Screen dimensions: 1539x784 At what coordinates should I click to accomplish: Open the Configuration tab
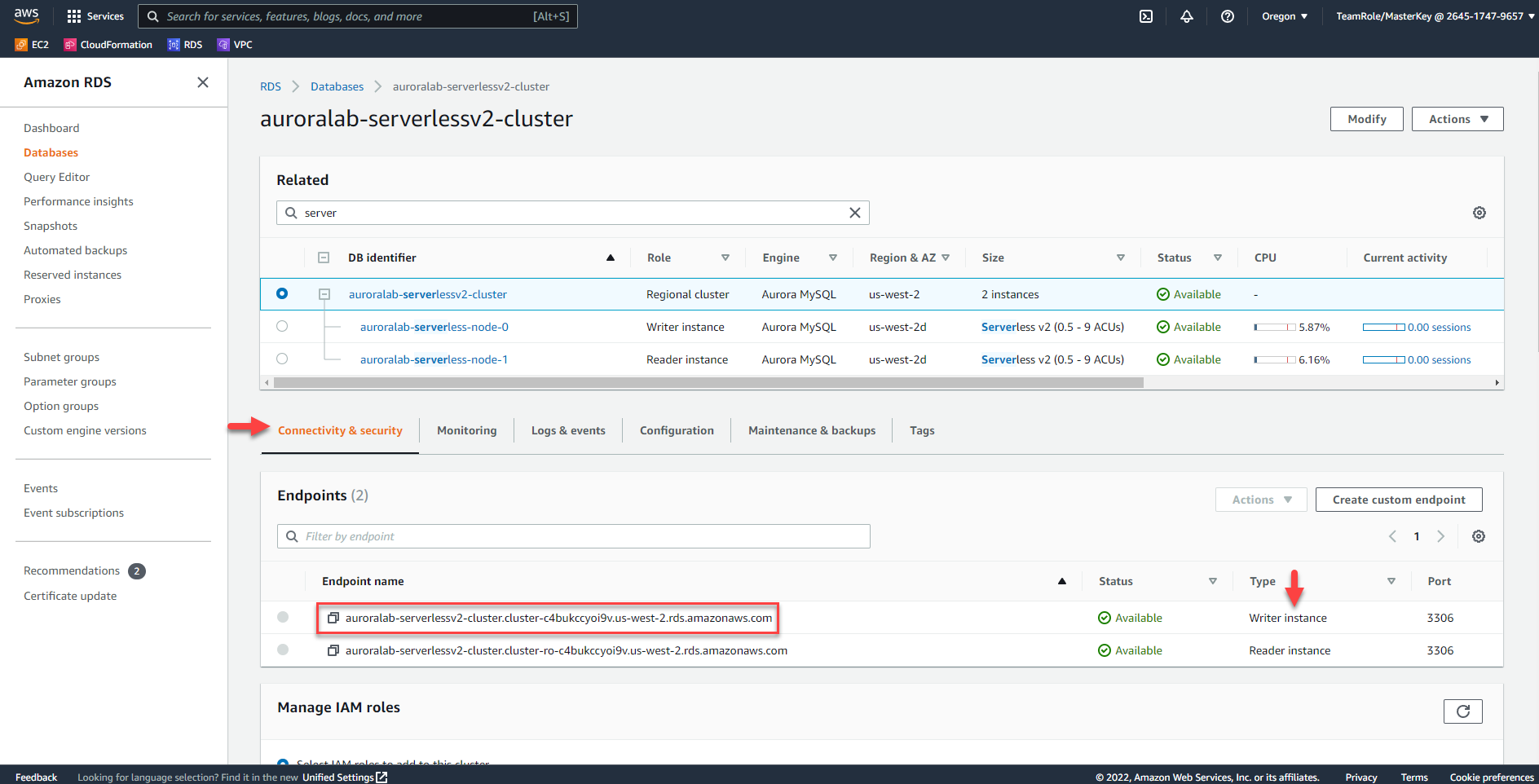coord(676,430)
